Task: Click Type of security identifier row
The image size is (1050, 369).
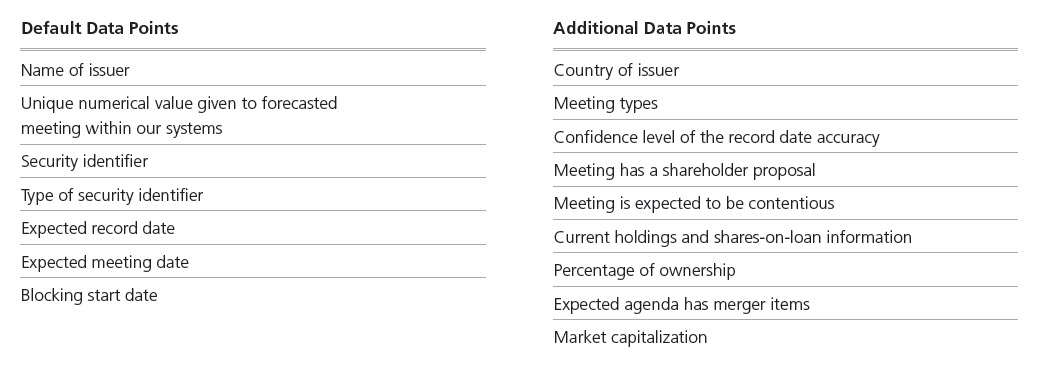Action: [253, 194]
